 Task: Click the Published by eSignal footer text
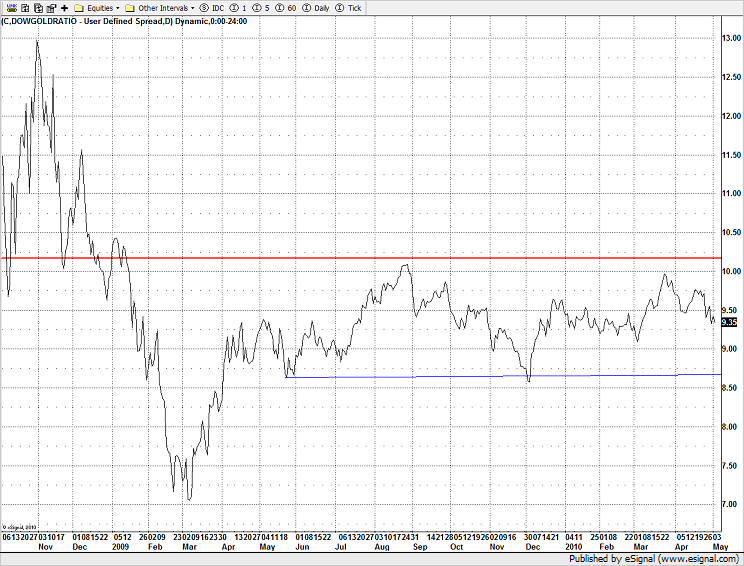point(654,558)
